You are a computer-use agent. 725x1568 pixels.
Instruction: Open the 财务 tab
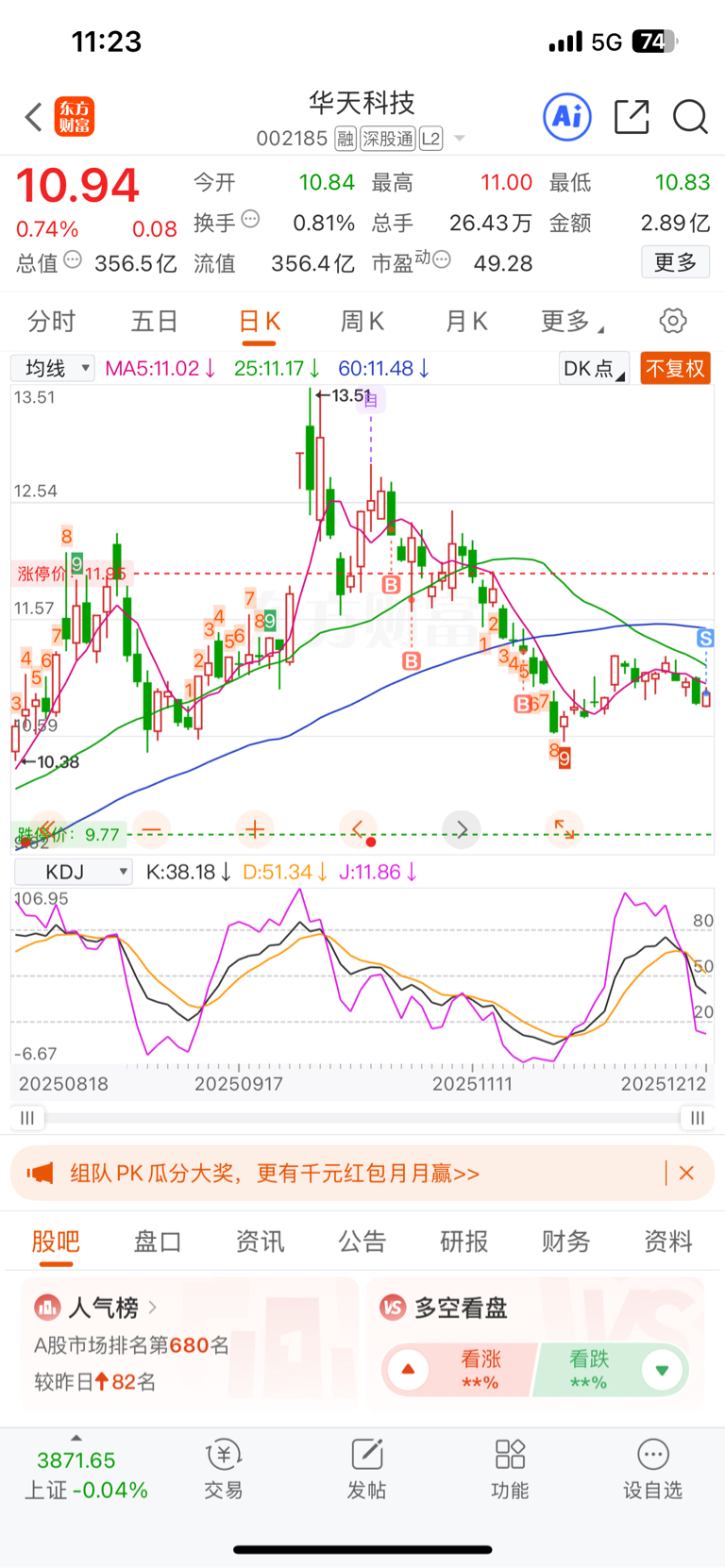click(566, 1242)
